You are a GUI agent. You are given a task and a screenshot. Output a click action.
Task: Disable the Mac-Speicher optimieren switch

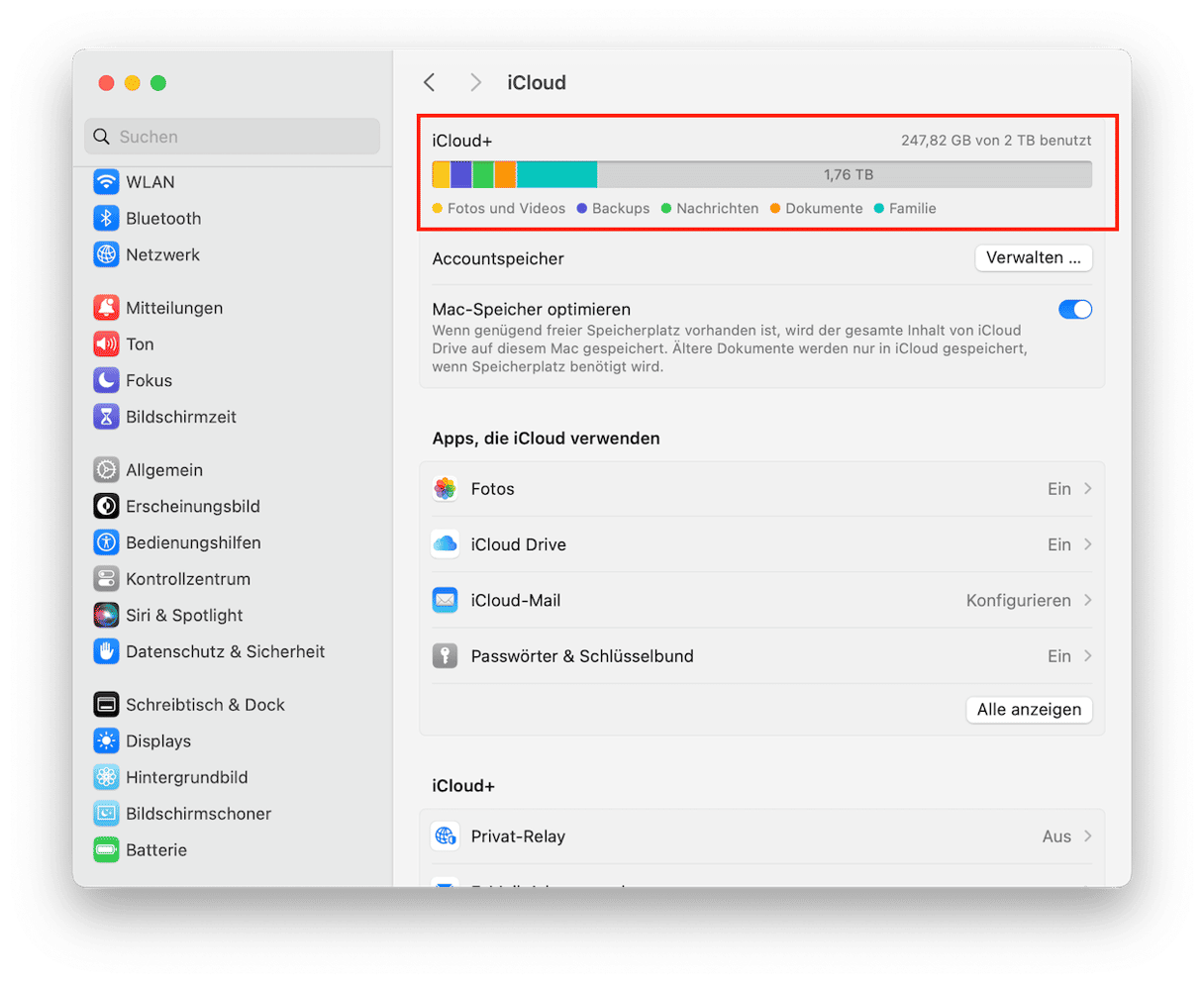(1074, 309)
